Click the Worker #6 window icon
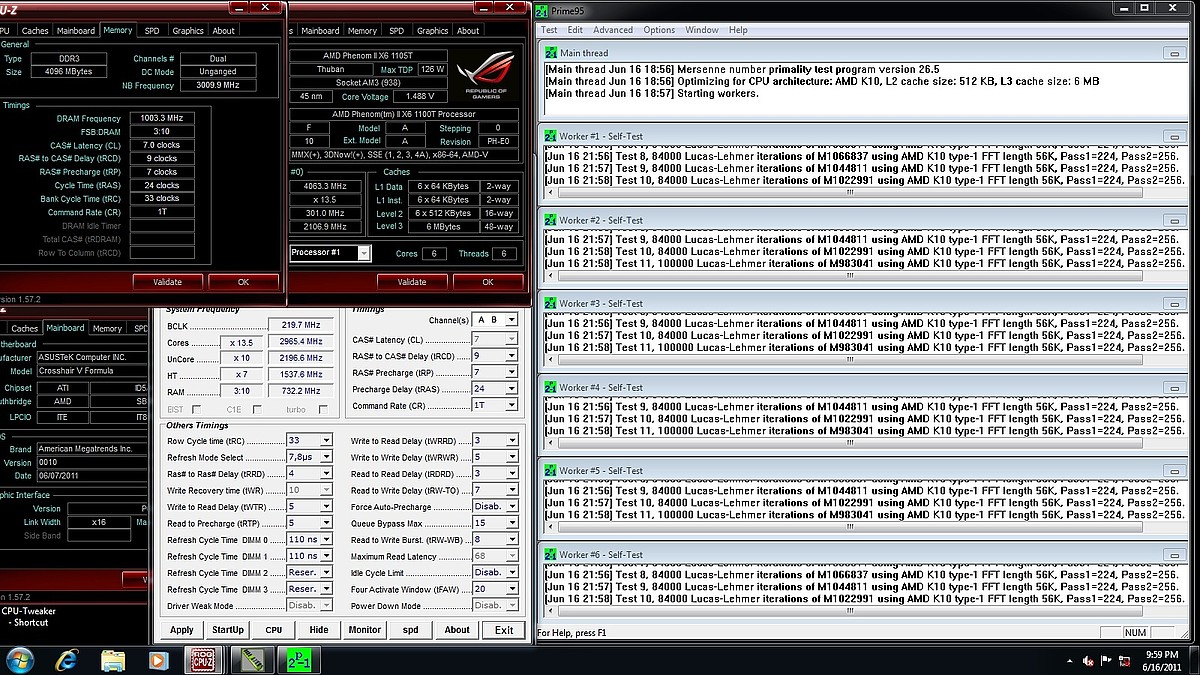The width and height of the screenshot is (1200, 675). pos(550,554)
